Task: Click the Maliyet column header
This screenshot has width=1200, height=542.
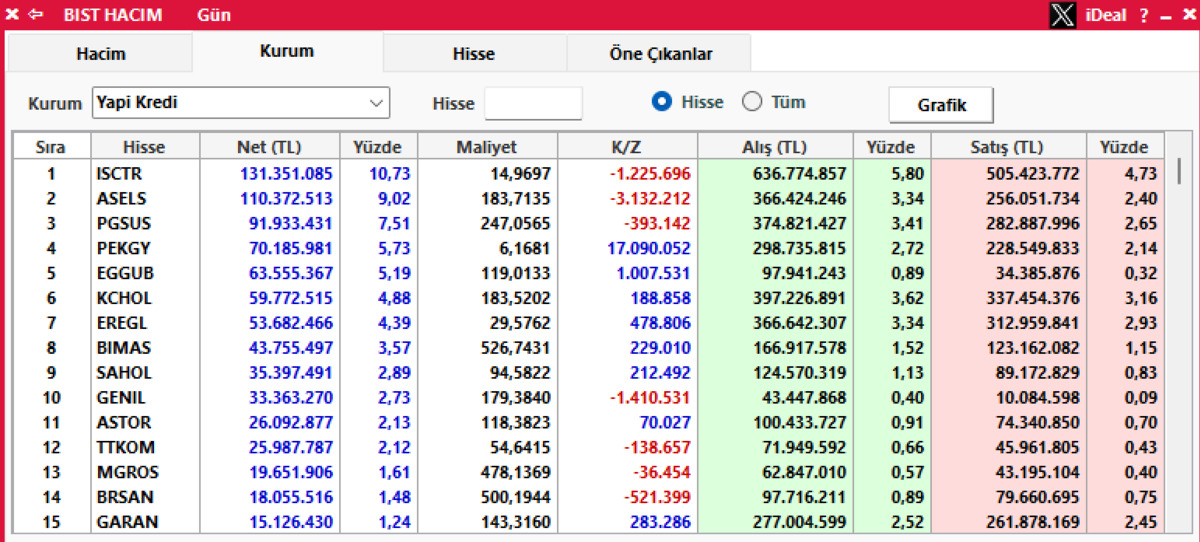Action: click(x=487, y=147)
